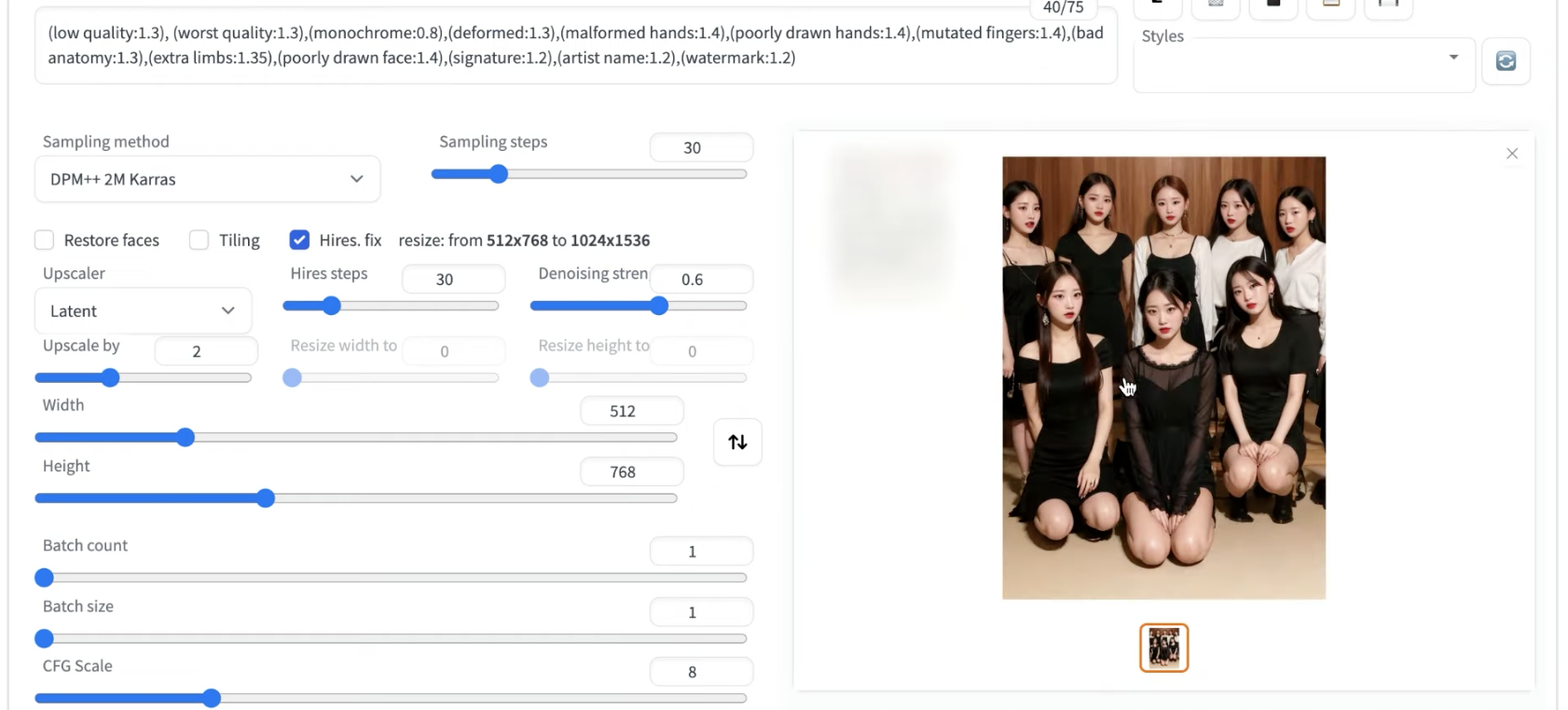Image resolution: width=1568 pixels, height=710 pixels.
Task: Click the Width value input field
Action: click(632, 411)
